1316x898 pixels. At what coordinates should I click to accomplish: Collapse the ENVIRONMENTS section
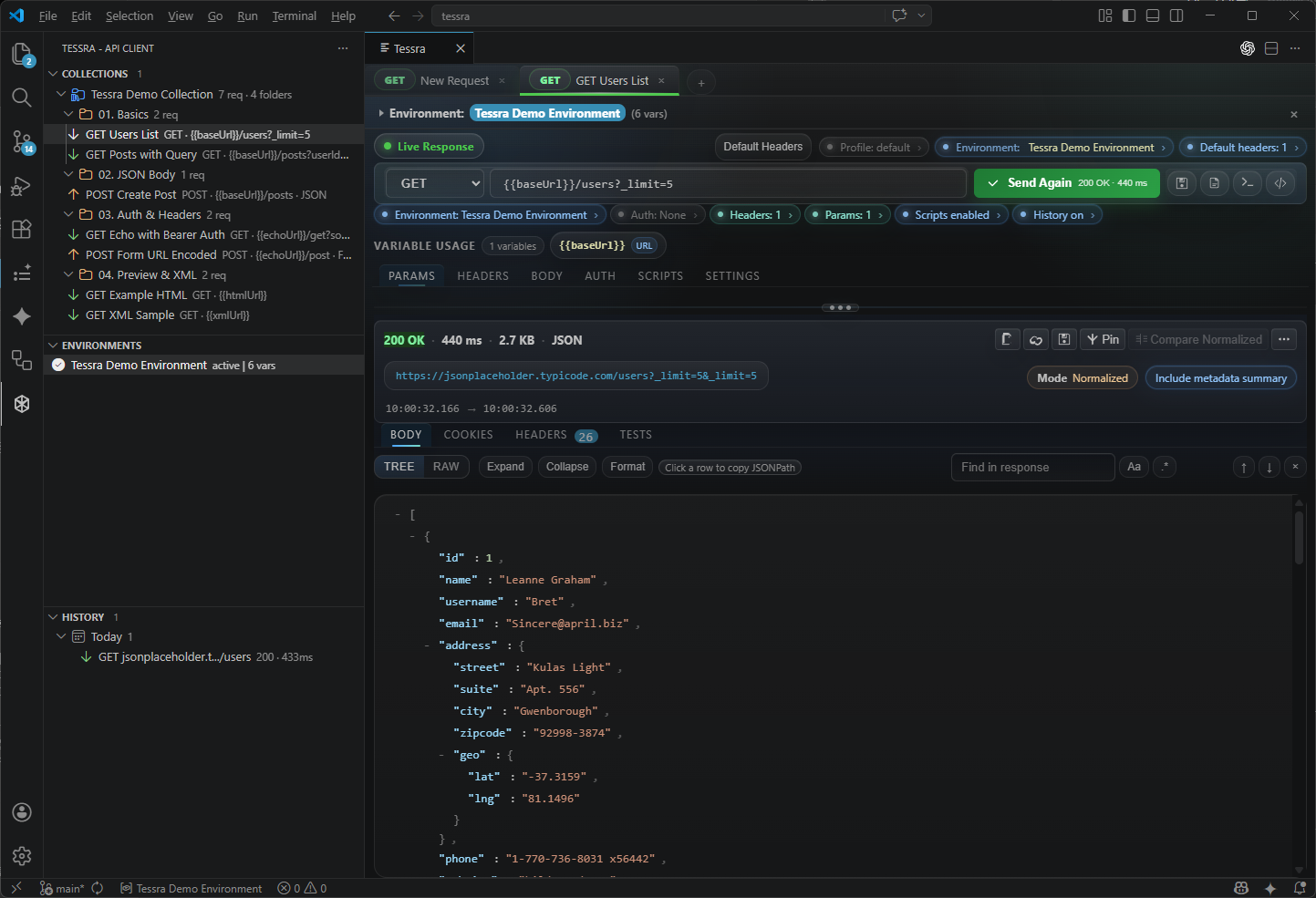53,346
